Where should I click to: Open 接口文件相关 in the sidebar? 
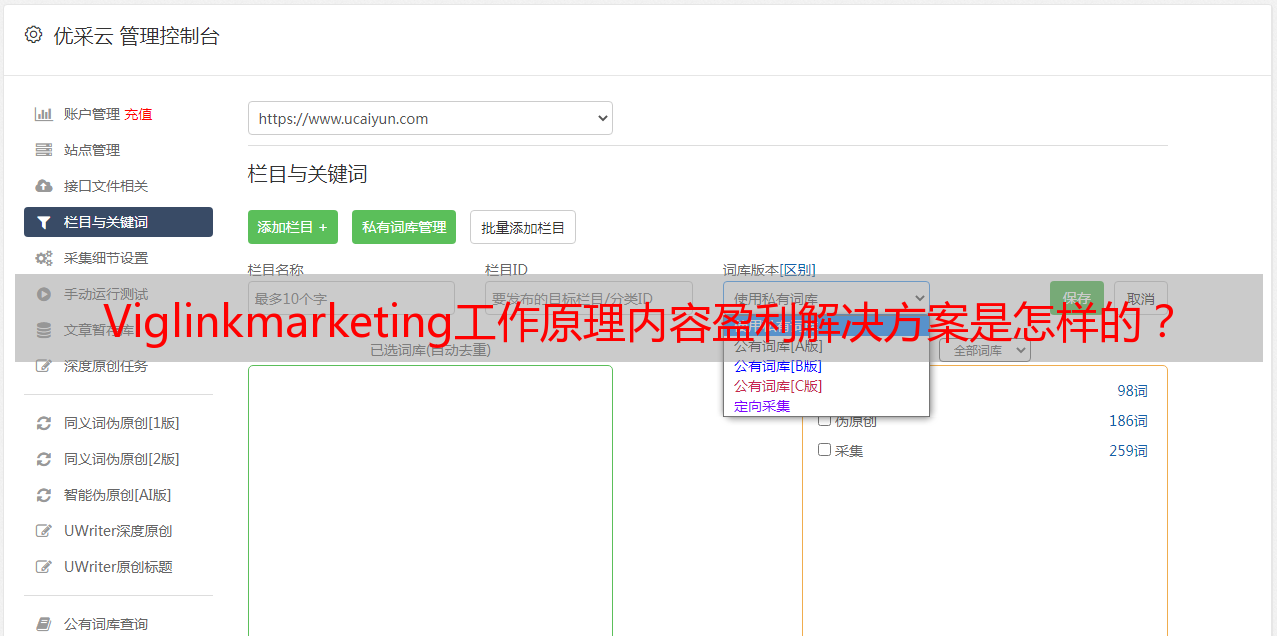click(106, 186)
